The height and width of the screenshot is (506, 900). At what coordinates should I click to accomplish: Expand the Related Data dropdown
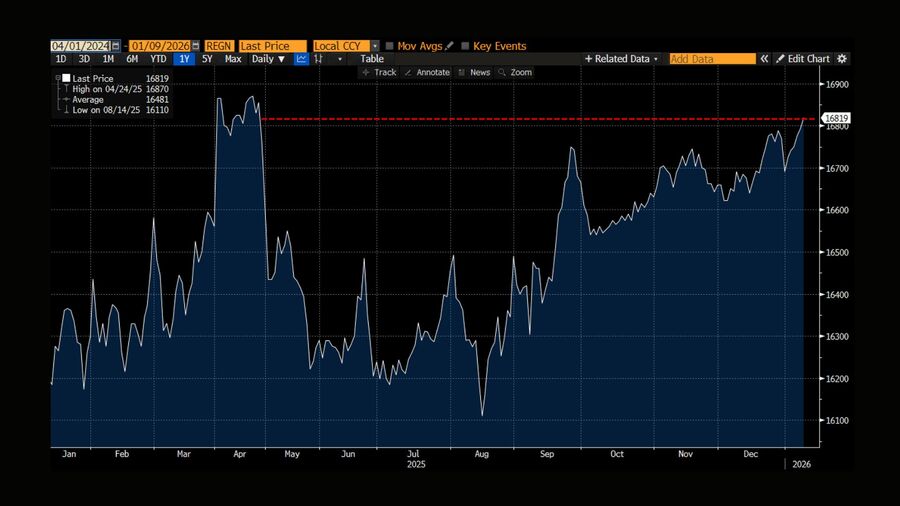tap(621, 59)
